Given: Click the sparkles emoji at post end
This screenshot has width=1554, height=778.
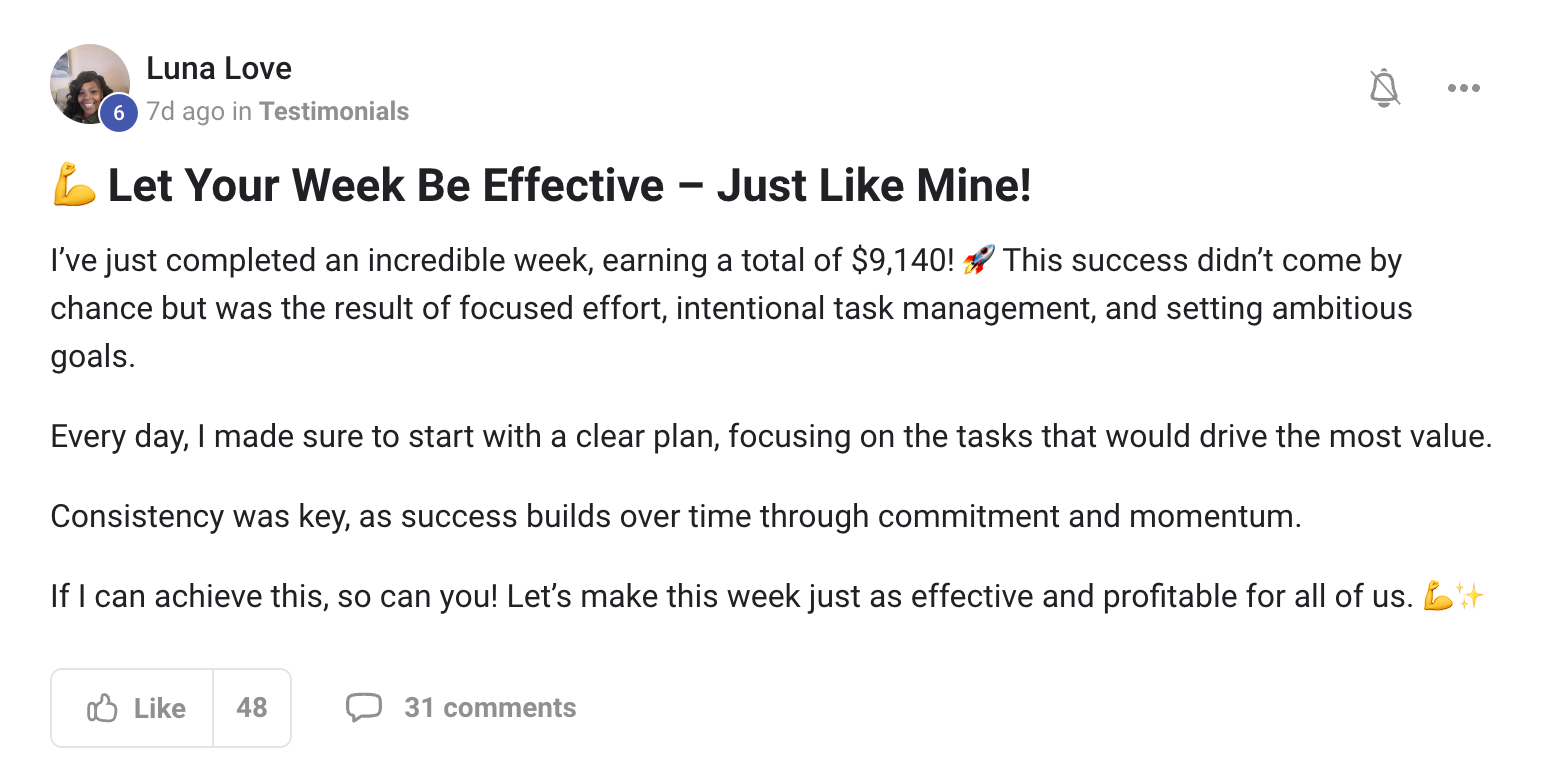Looking at the screenshot, I should 1470,598.
